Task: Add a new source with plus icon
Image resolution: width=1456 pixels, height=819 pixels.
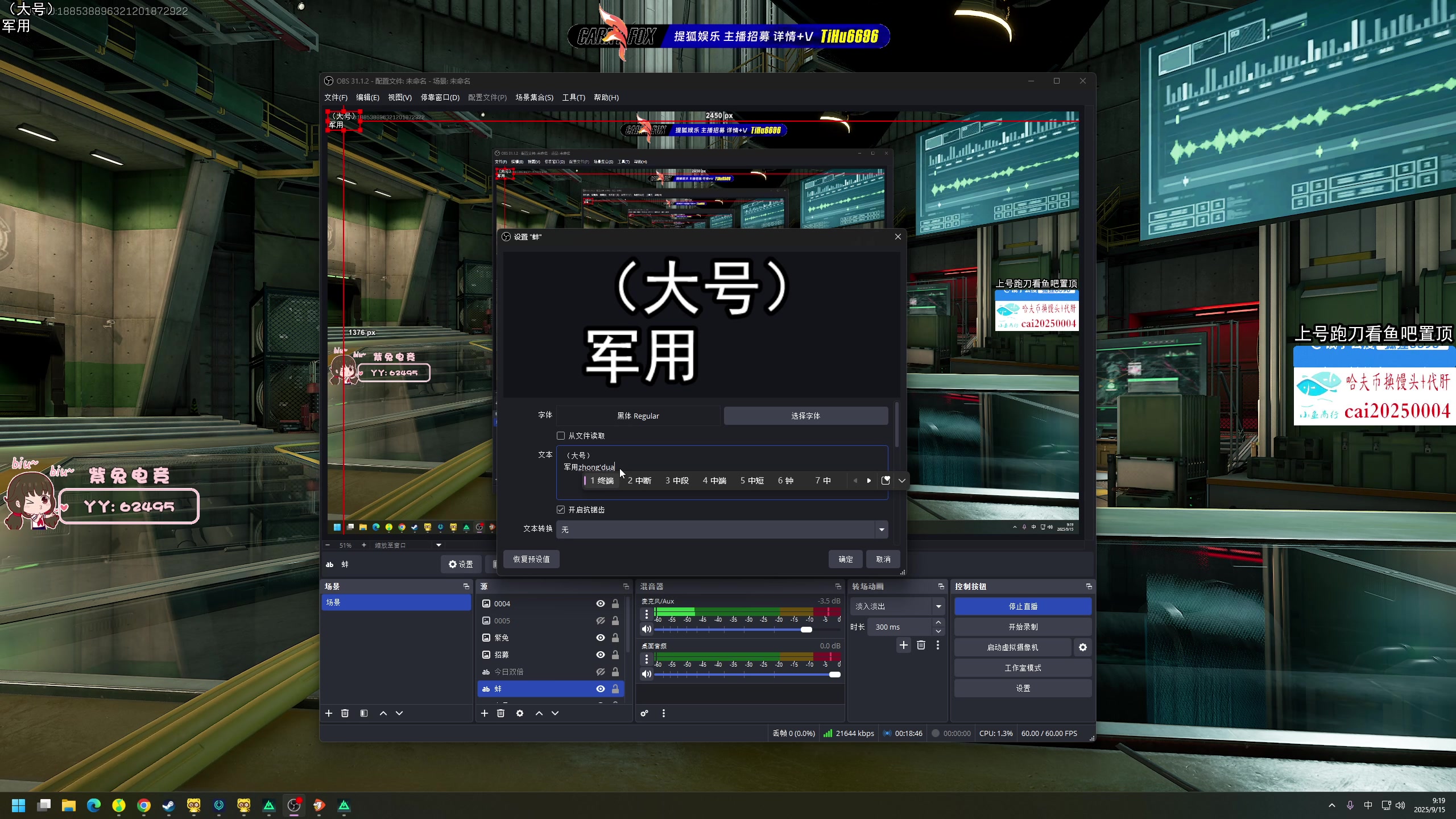Action: click(x=485, y=713)
